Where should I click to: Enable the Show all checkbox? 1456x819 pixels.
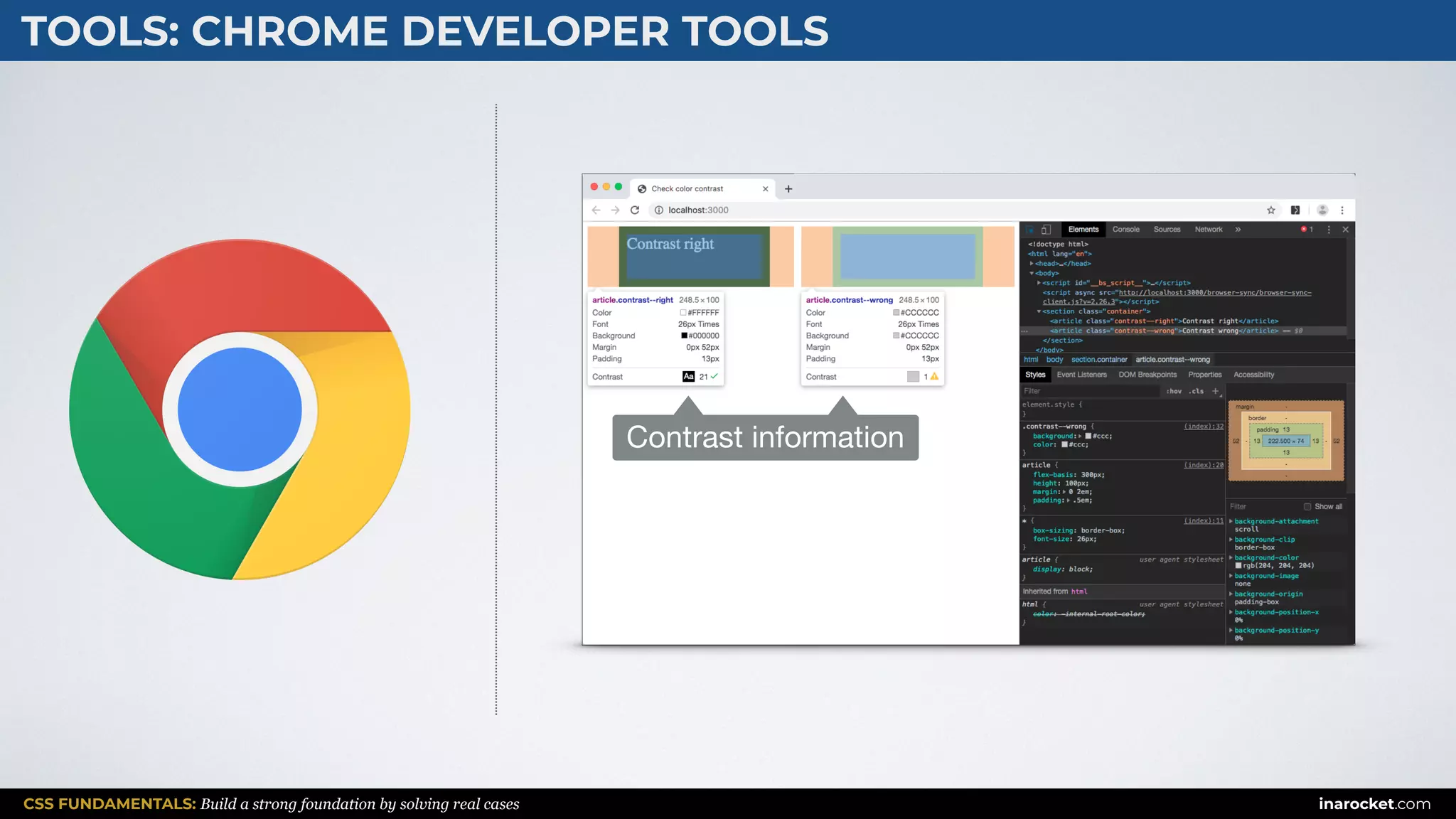click(1307, 507)
